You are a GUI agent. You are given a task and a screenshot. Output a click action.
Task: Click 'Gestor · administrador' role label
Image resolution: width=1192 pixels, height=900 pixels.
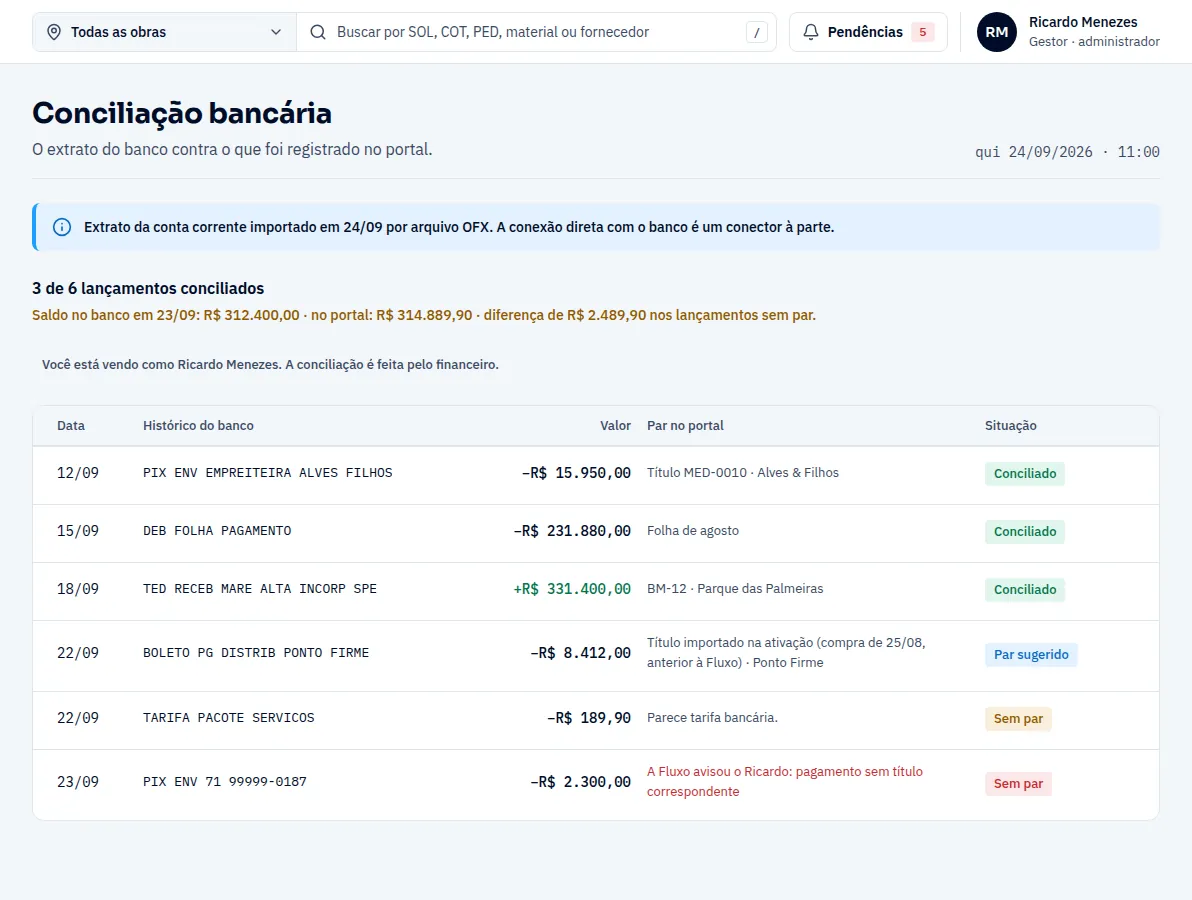pyautogui.click(x=1094, y=42)
